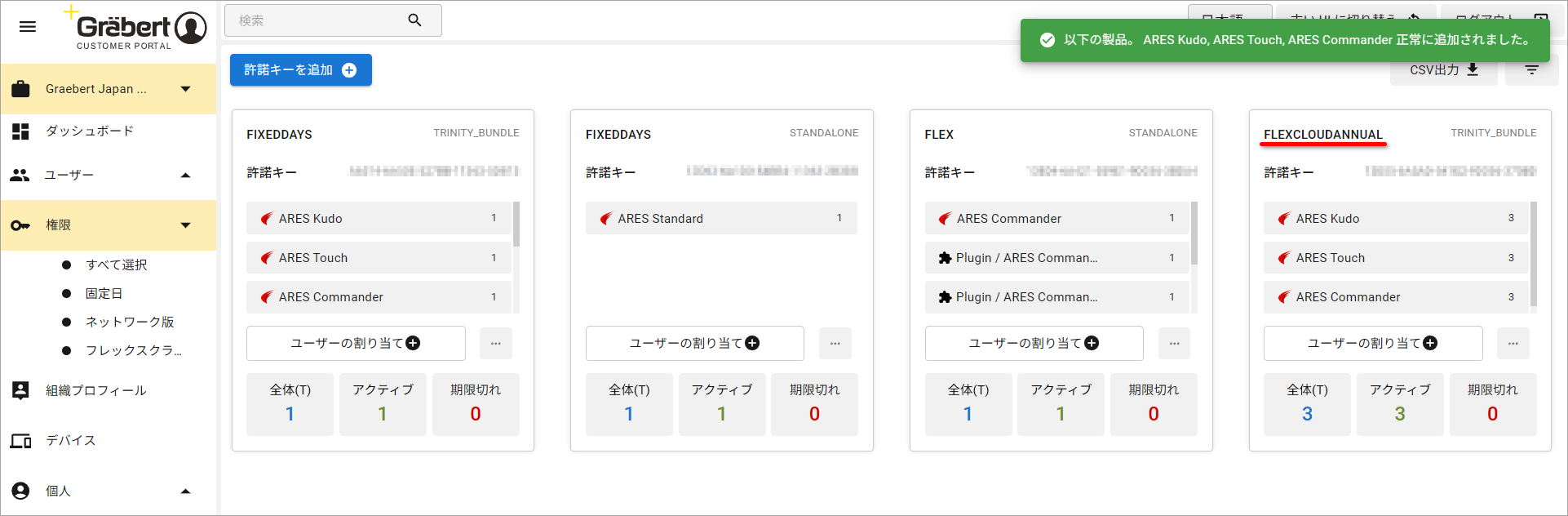Click ARES Touch logo icon in FLEXCLOUDANNUAL card
Viewport: 1568px width, 516px height.
(1284, 258)
